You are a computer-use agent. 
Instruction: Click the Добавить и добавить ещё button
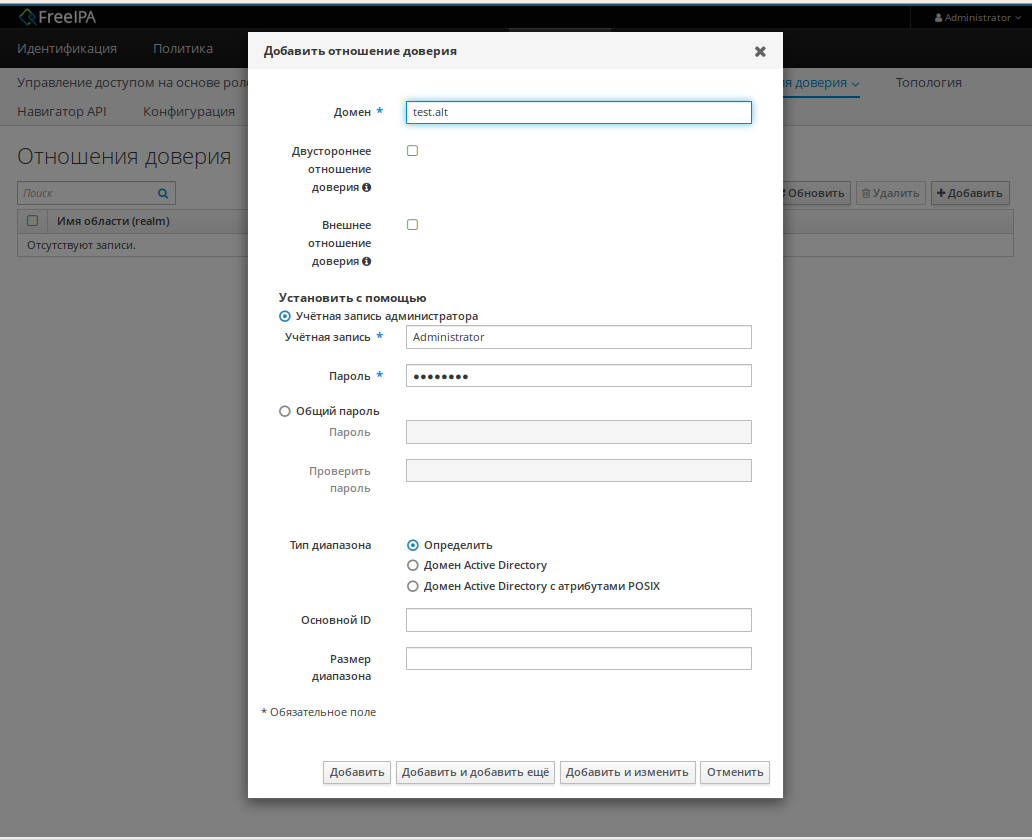click(x=475, y=772)
